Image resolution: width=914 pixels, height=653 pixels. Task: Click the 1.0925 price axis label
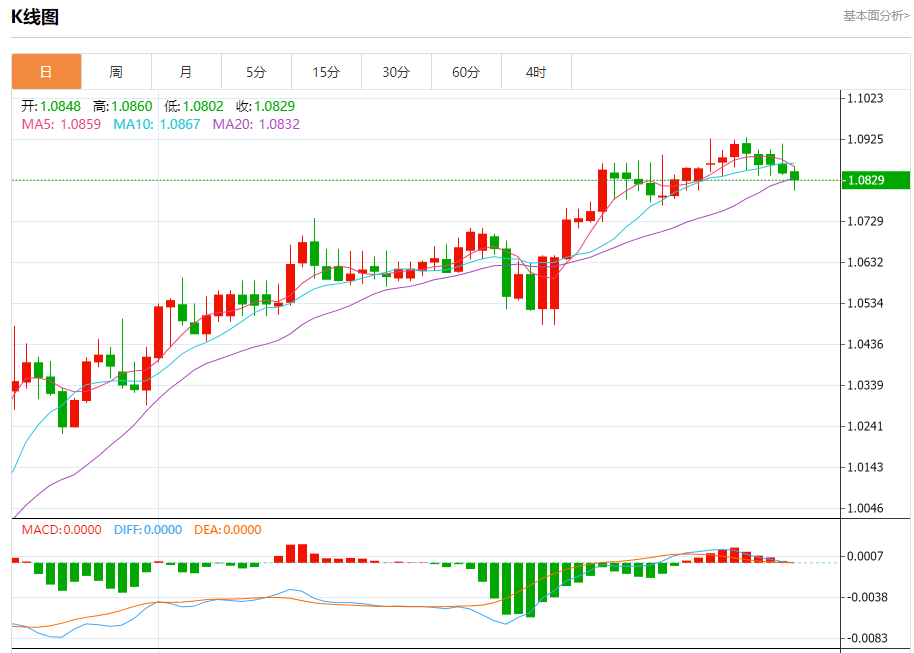pyautogui.click(x=866, y=139)
